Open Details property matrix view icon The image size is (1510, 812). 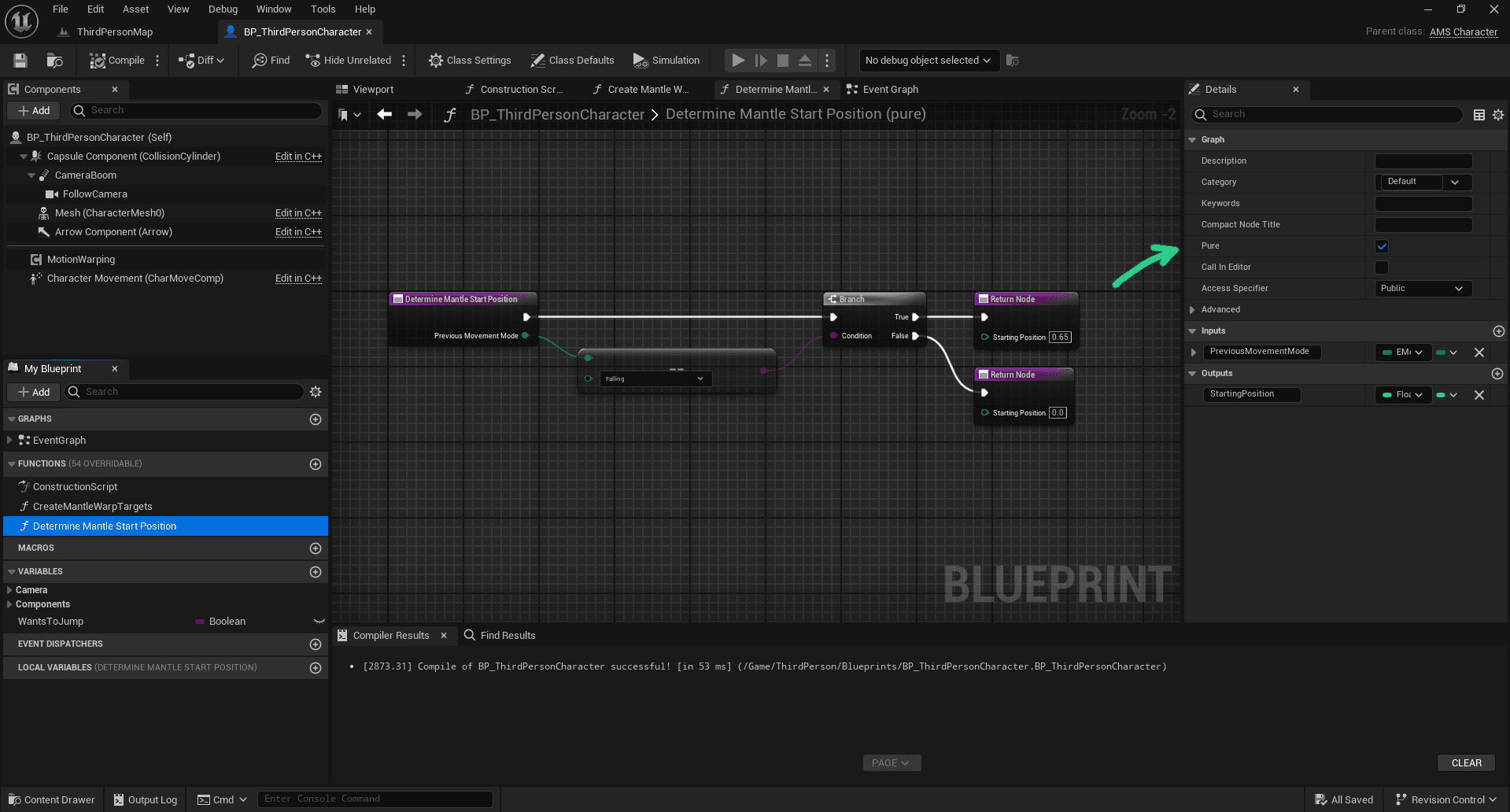(x=1479, y=115)
